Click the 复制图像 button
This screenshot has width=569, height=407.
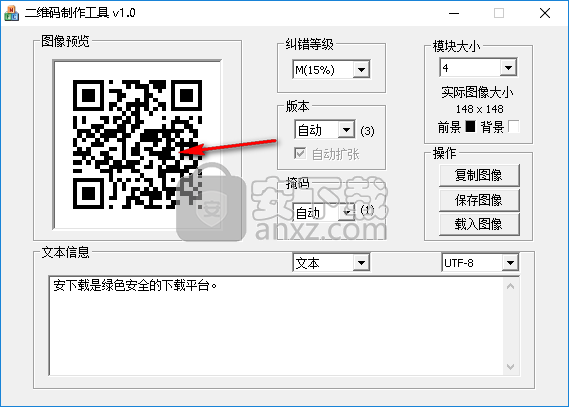pyautogui.click(x=479, y=175)
